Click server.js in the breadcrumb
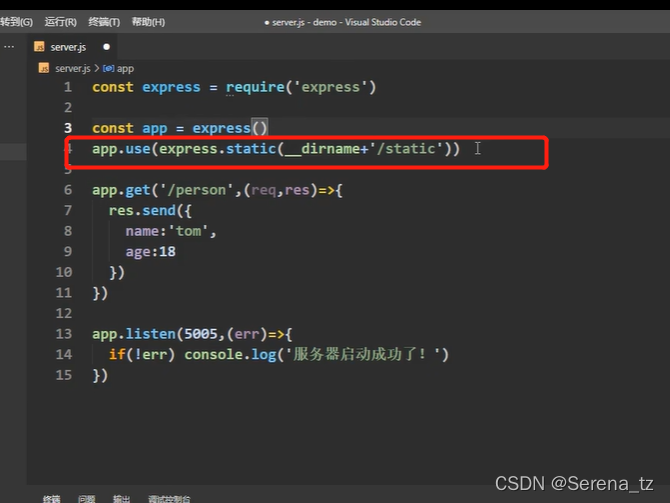This screenshot has height=503, width=670. click(x=73, y=68)
